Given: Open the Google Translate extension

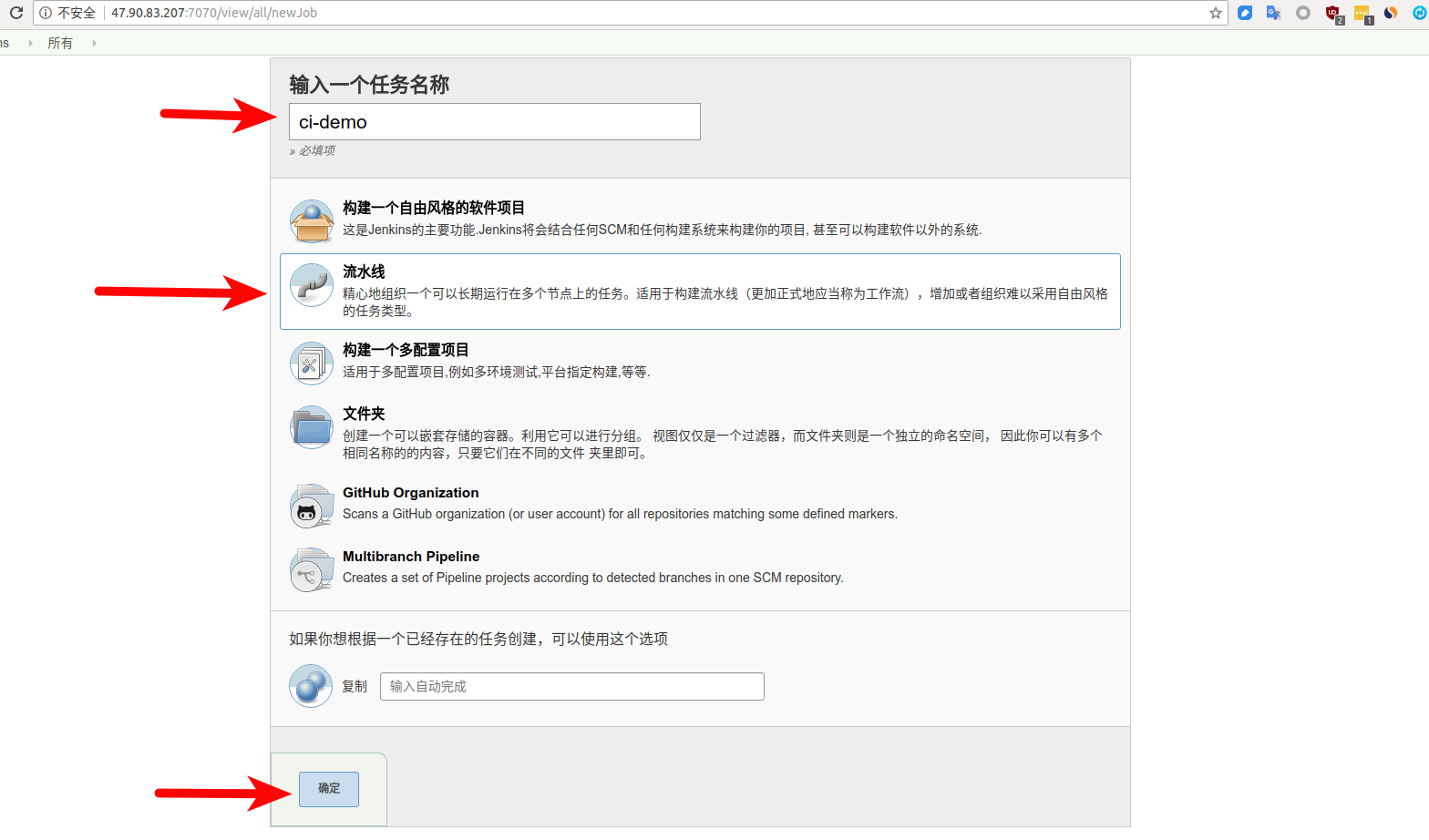Looking at the screenshot, I should tap(1274, 13).
